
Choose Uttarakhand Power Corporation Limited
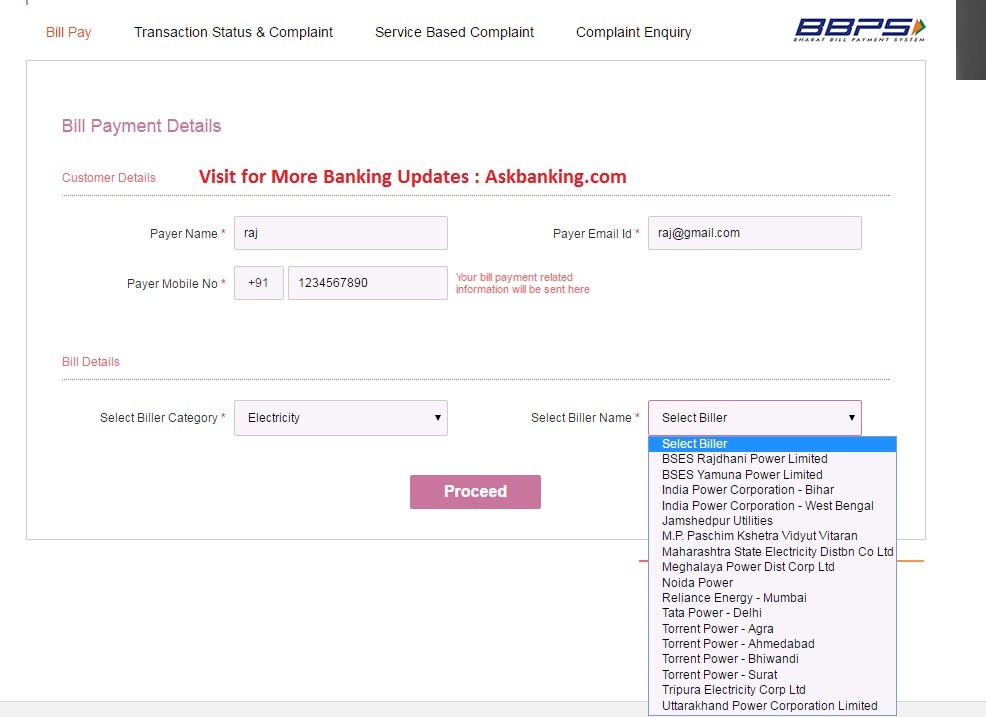[772, 706]
